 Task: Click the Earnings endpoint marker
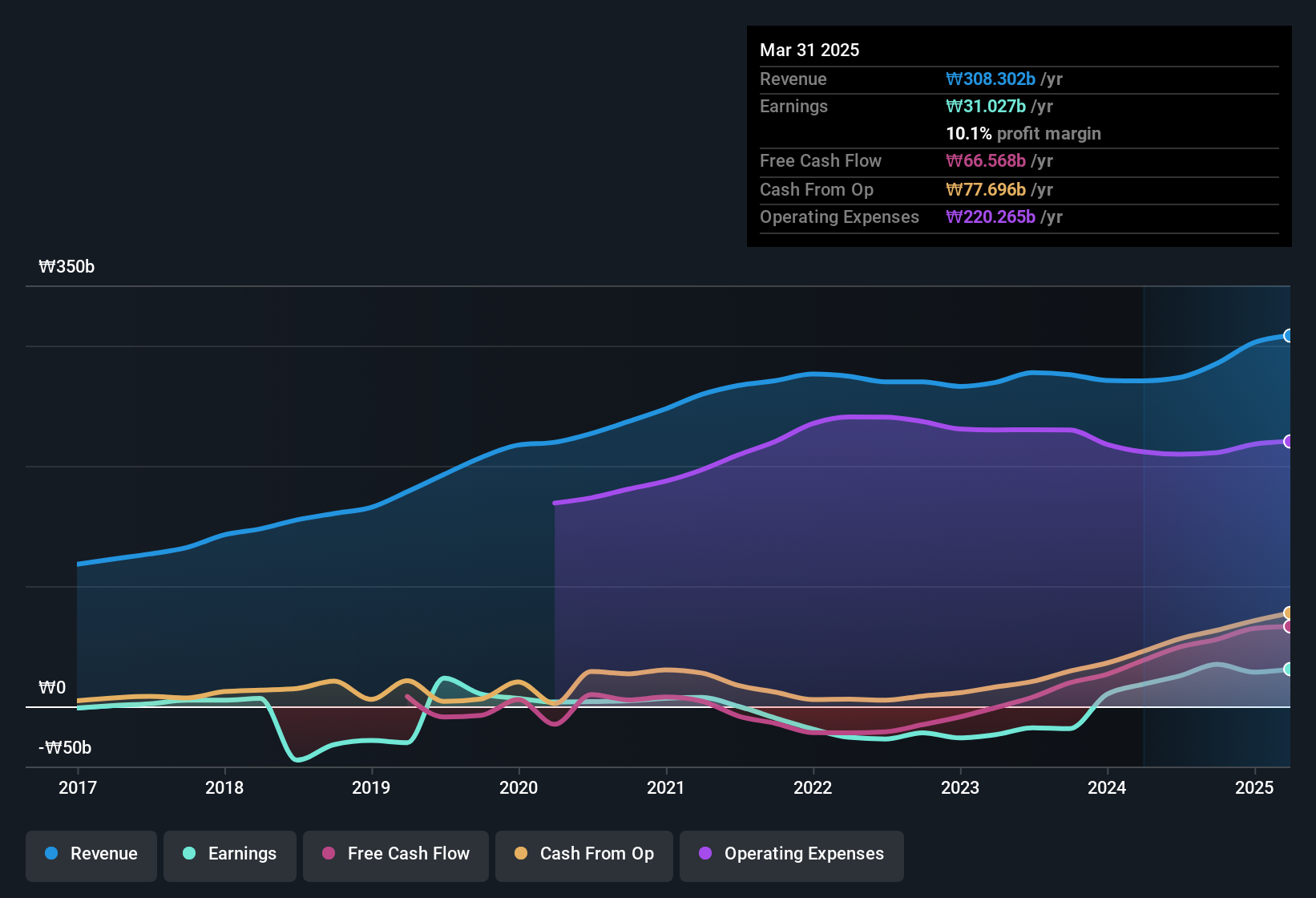click(1289, 669)
